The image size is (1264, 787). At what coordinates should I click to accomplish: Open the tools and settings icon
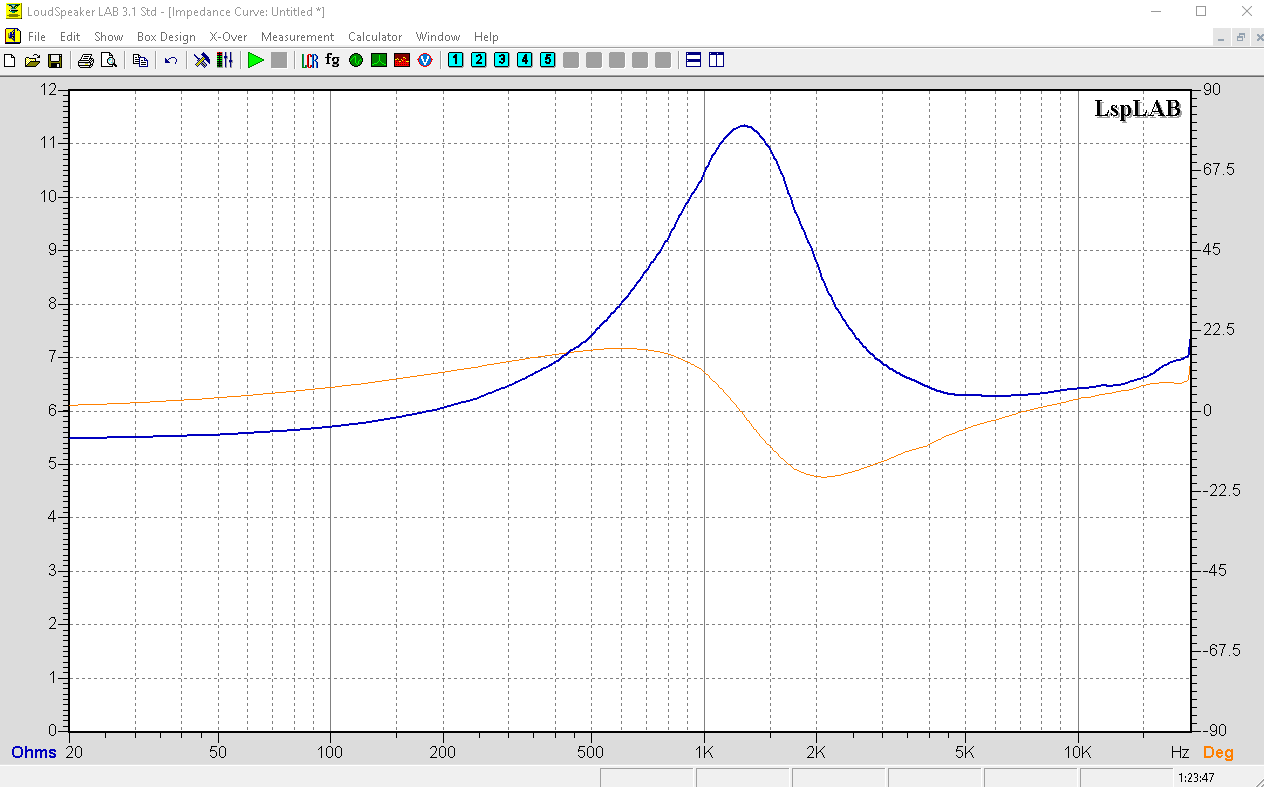pos(202,60)
